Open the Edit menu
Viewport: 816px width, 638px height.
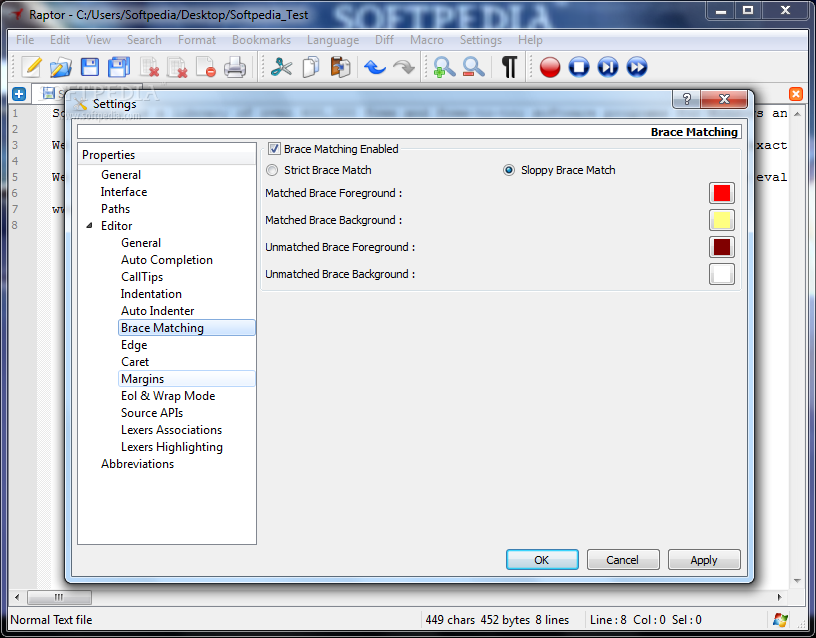coord(60,40)
